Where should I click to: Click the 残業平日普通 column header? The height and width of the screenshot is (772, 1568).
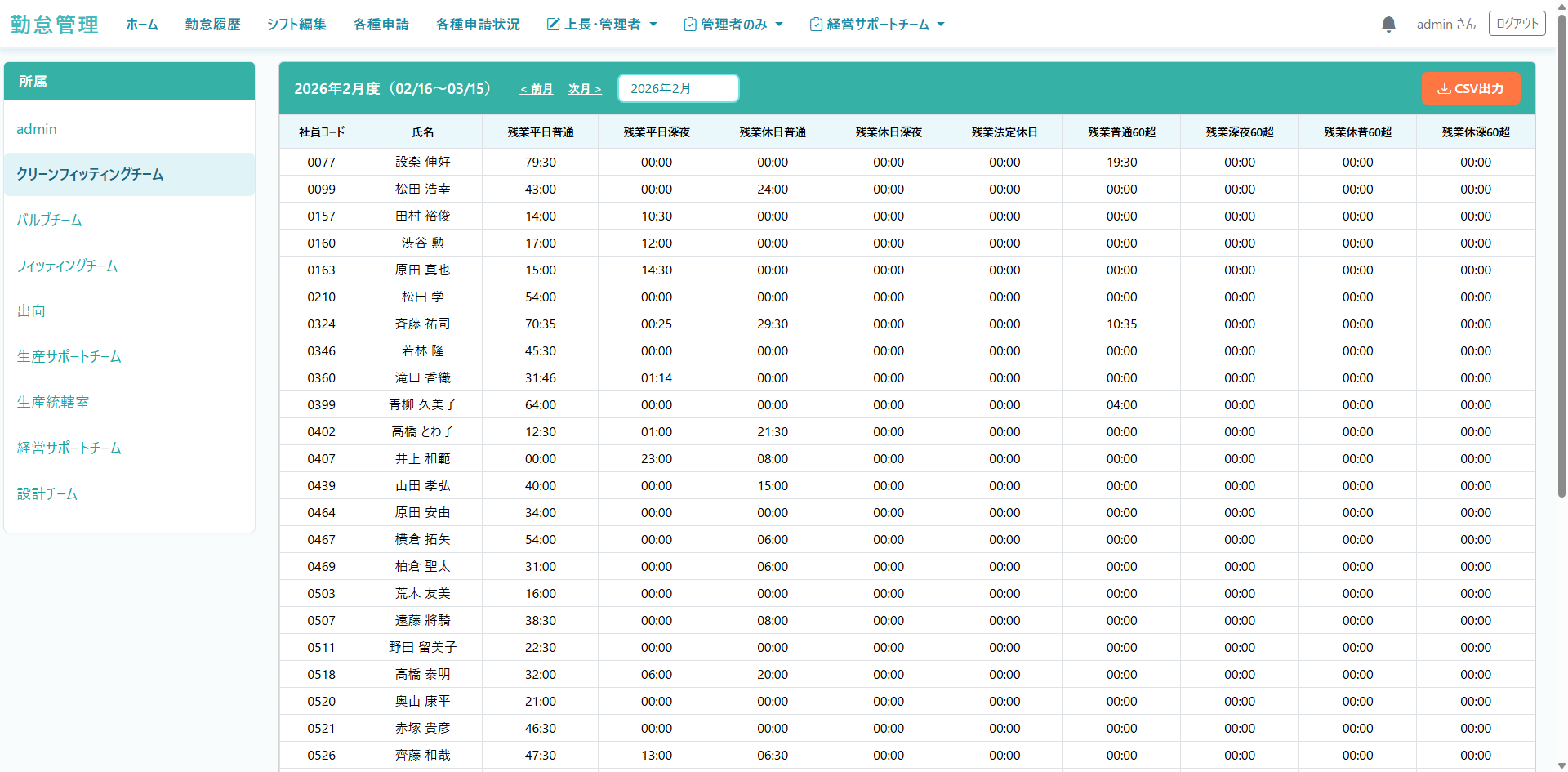pyautogui.click(x=541, y=132)
